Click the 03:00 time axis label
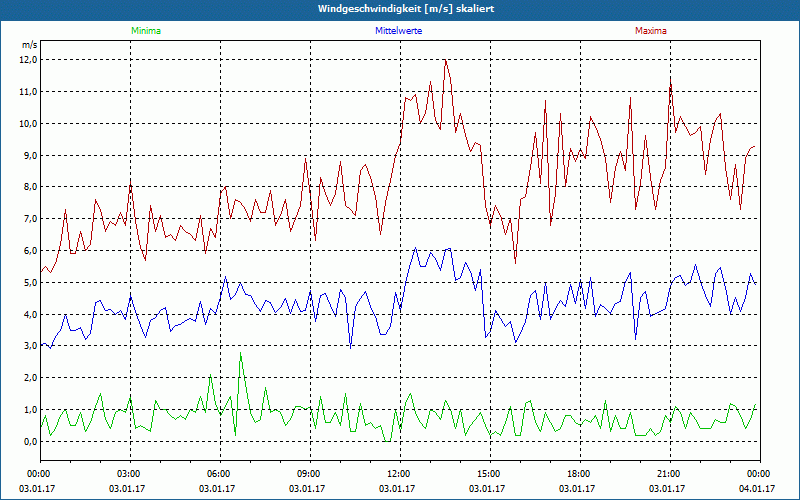Screen dimensions: 800x500 point(130,474)
